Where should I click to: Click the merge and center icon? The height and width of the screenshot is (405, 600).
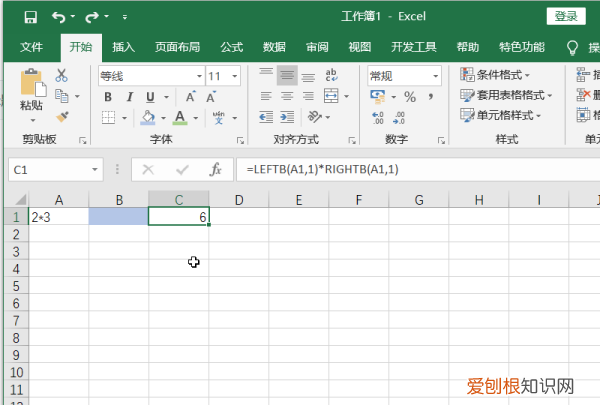[331, 96]
